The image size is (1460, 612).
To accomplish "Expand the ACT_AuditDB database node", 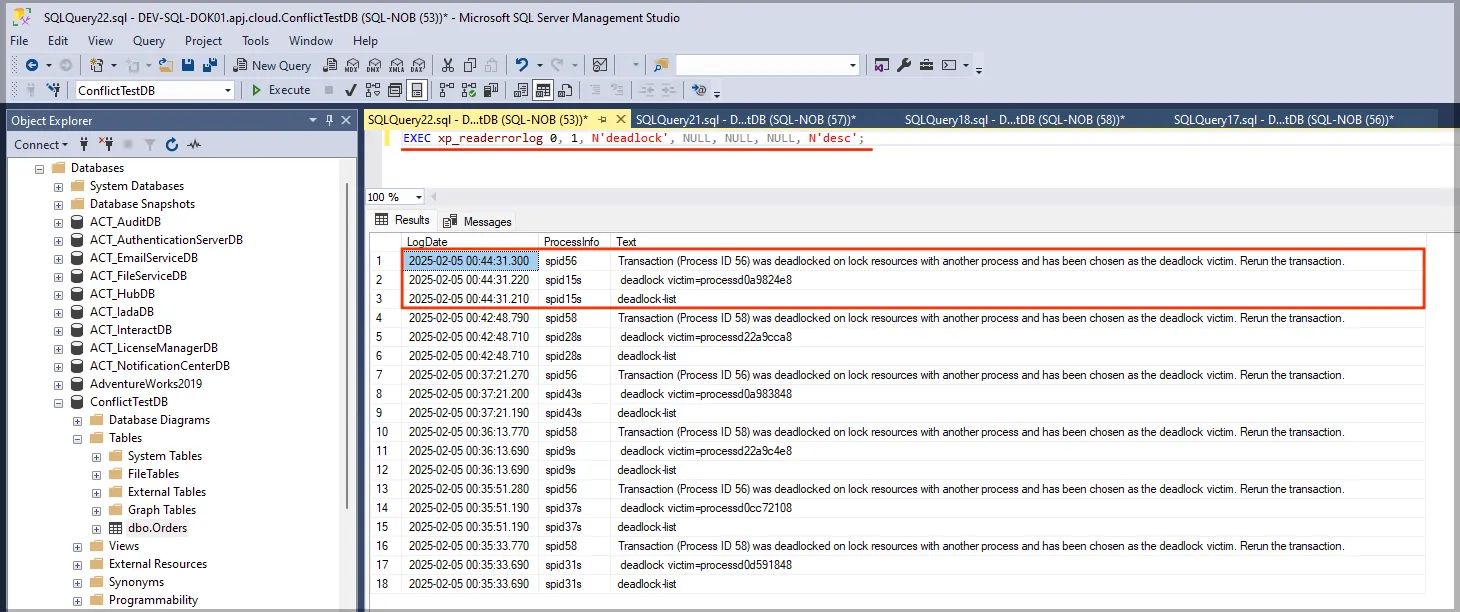I will (x=58, y=222).
